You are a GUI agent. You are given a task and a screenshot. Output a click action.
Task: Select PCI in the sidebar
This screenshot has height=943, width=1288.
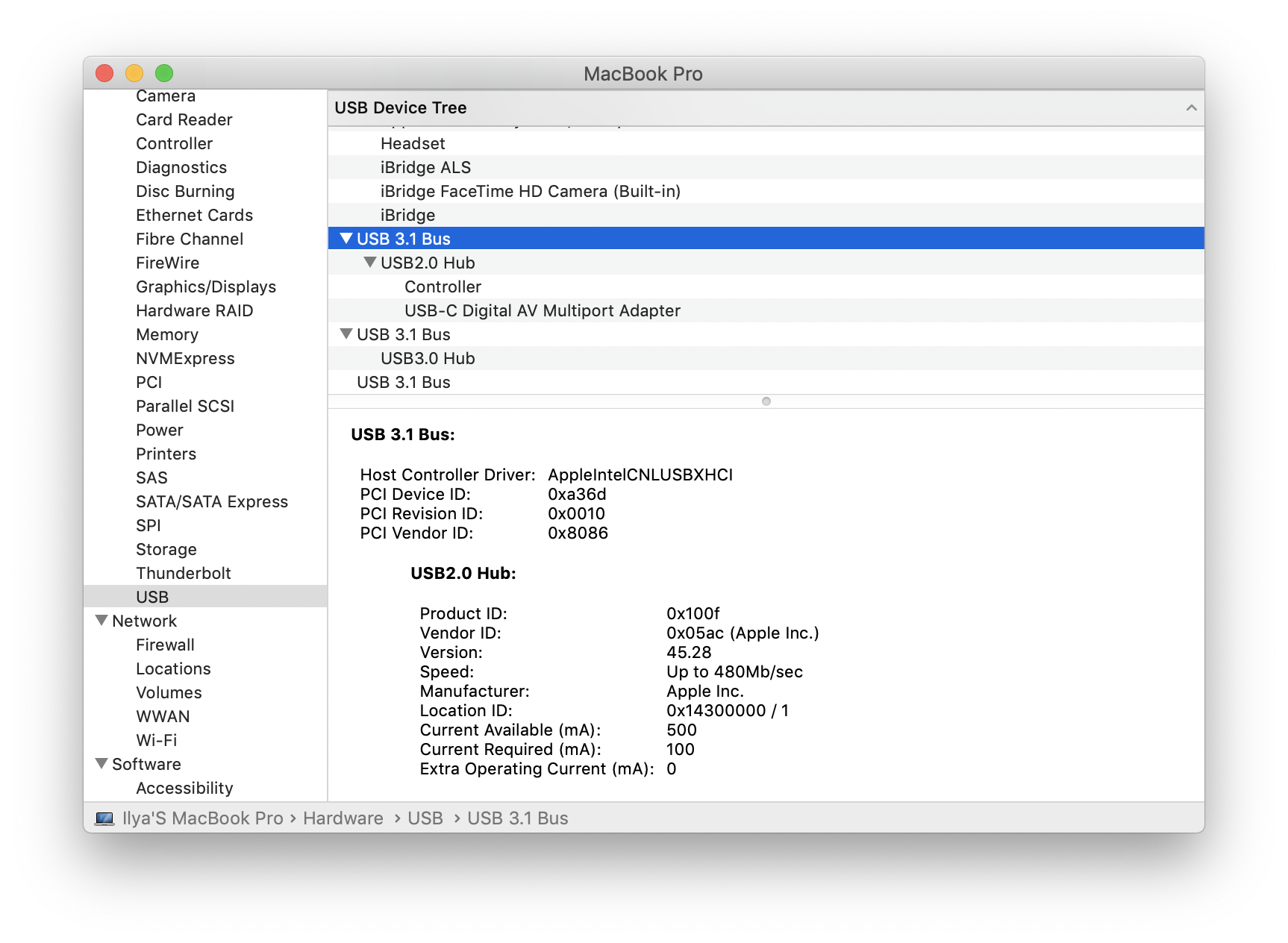pyautogui.click(x=149, y=382)
